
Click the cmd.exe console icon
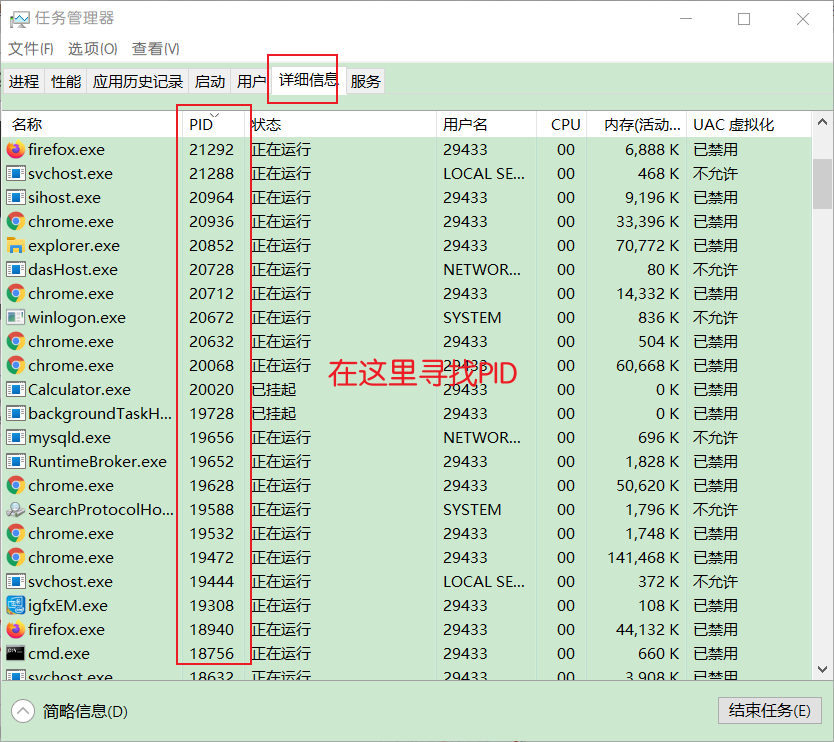[15, 654]
